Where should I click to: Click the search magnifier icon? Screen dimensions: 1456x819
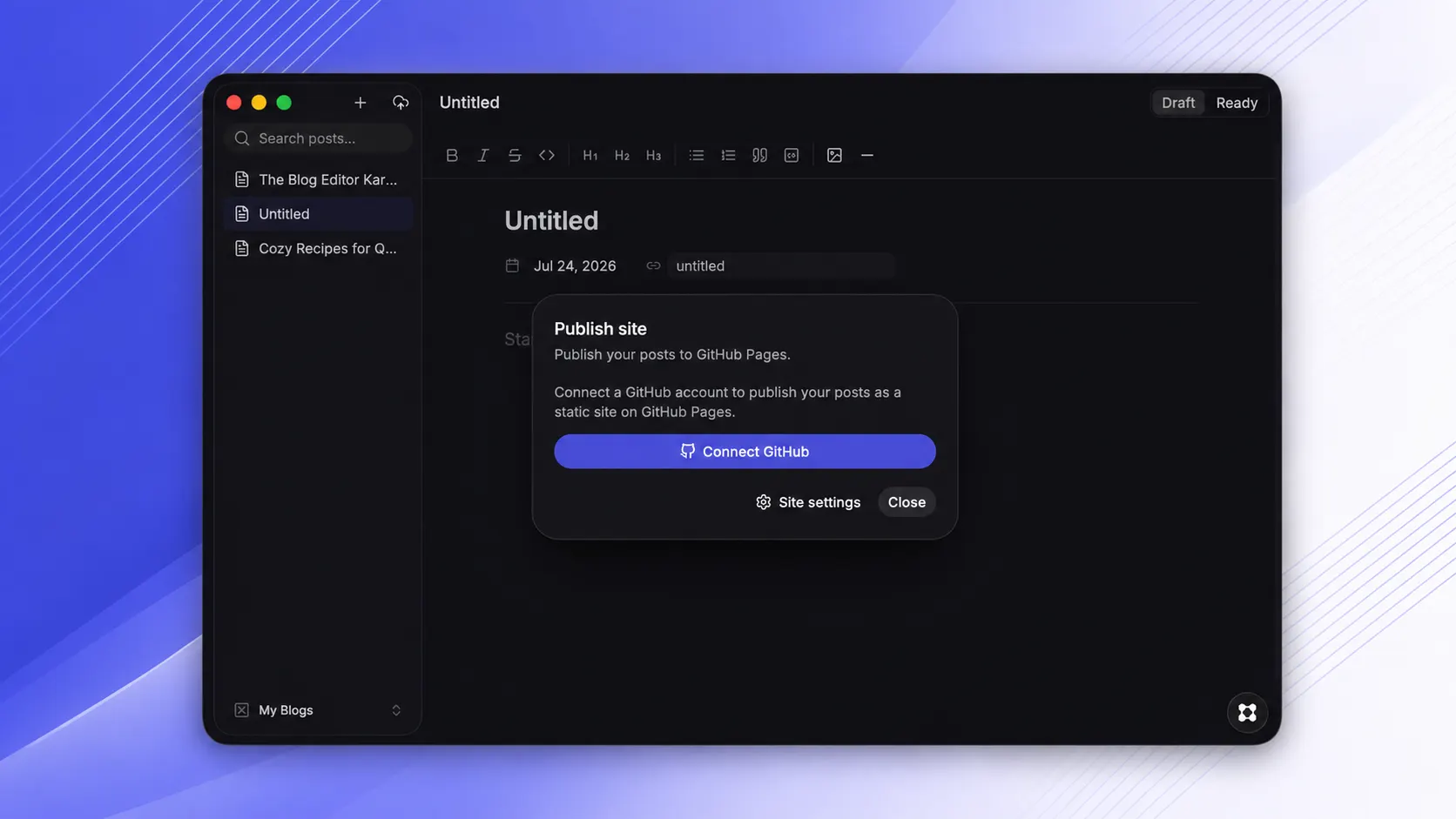pyautogui.click(x=242, y=138)
